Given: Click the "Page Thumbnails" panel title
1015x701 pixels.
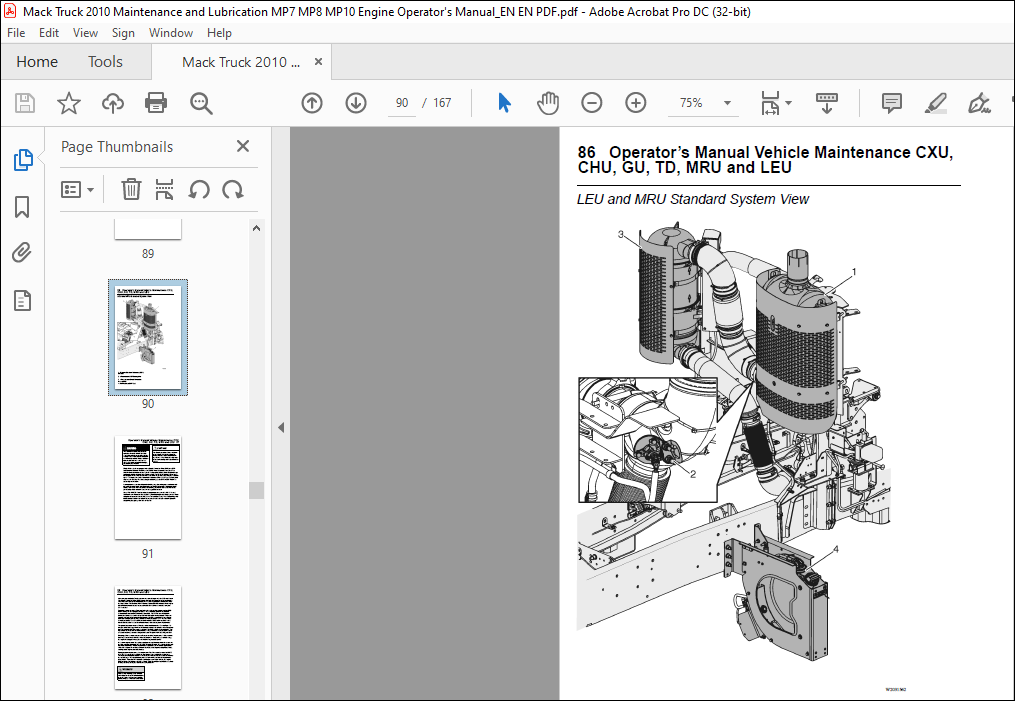Looking at the screenshot, I should [x=117, y=147].
